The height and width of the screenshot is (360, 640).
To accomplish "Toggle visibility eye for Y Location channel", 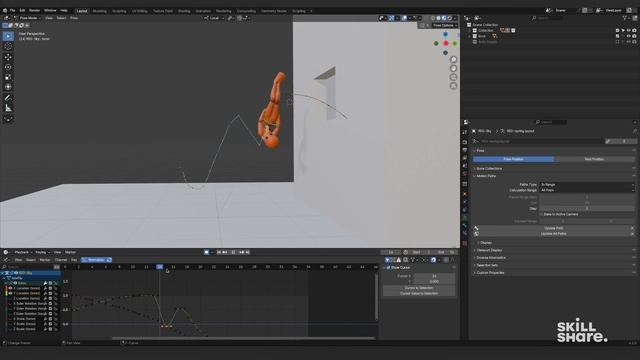I will click(x=11, y=293).
